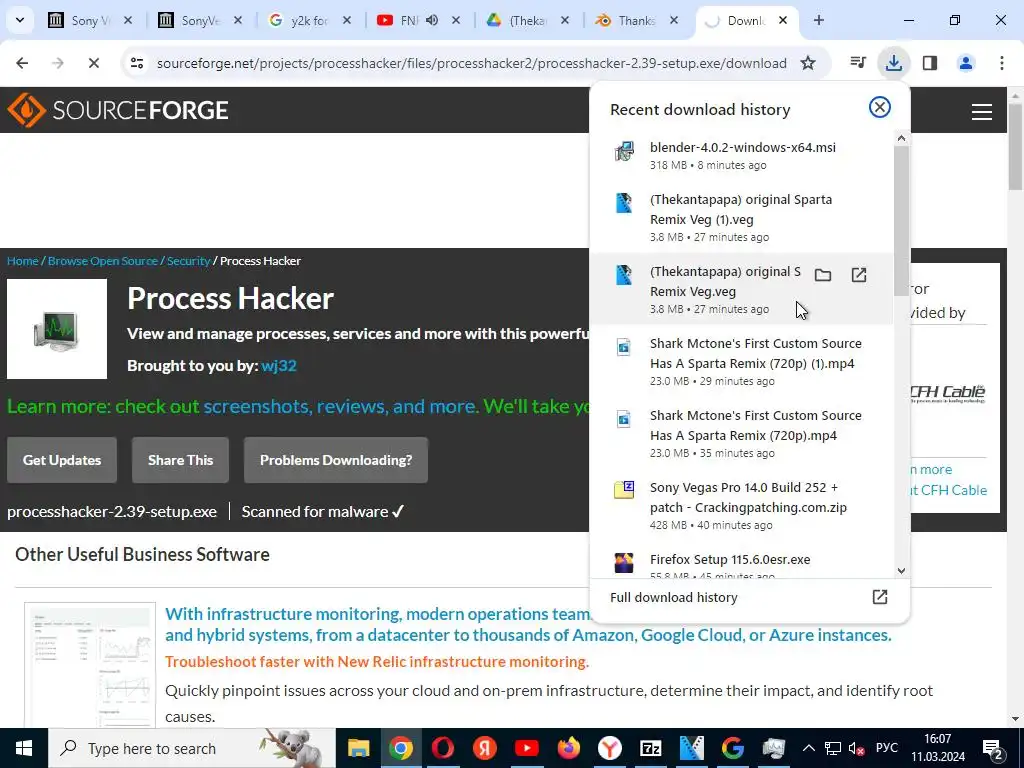1024x768 pixels.
Task: Open Opera browser from taskbar
Action: click(442, 748)
